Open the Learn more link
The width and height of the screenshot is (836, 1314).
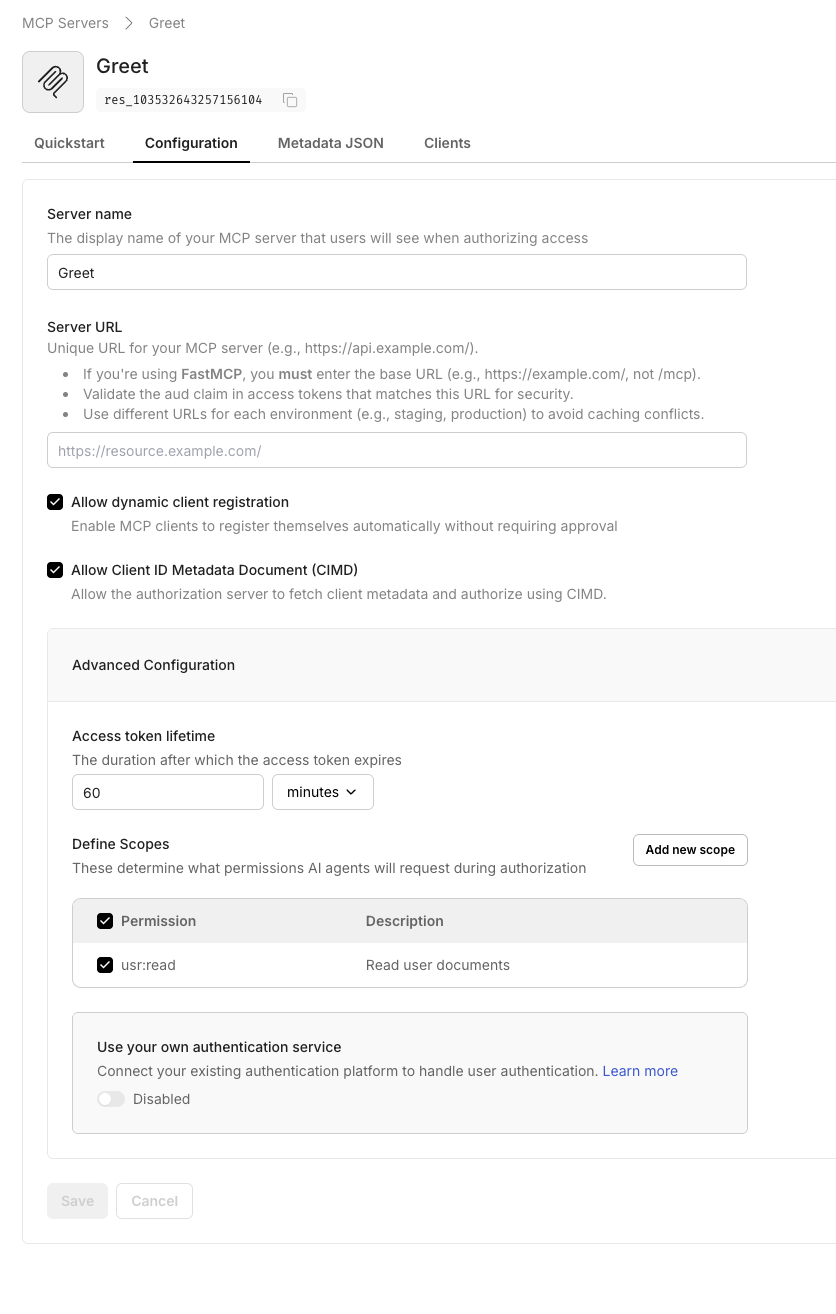coord(640,1071)
